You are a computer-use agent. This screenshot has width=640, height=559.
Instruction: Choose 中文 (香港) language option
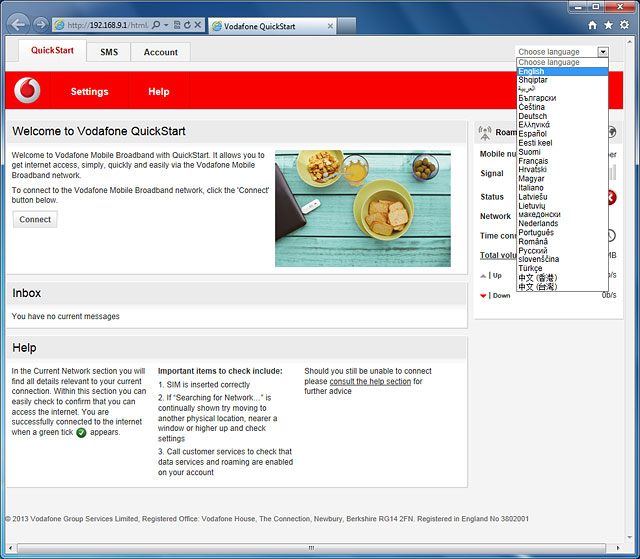562,278
